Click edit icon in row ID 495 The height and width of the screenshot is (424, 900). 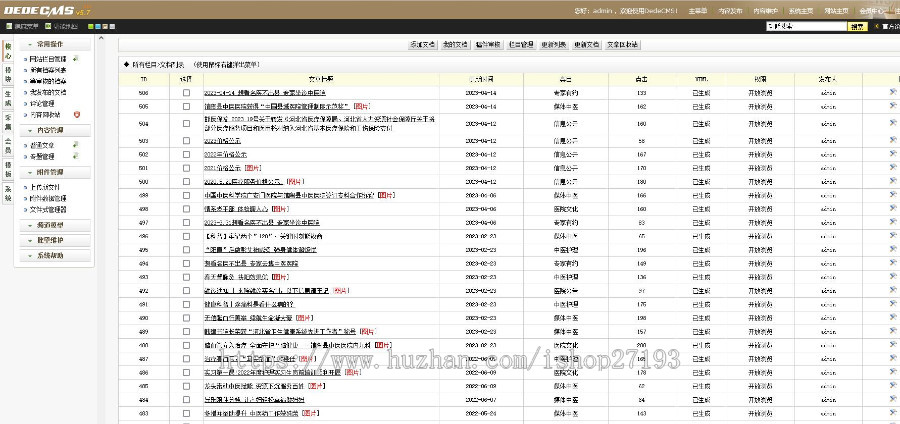(893, 250)
